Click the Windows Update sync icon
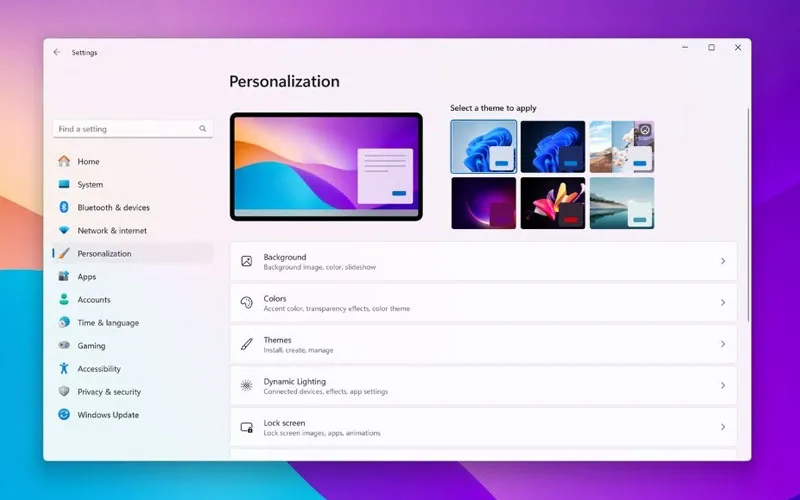This screenshot has width=800, height=500. pyautogui.click(x=64, y=414)
